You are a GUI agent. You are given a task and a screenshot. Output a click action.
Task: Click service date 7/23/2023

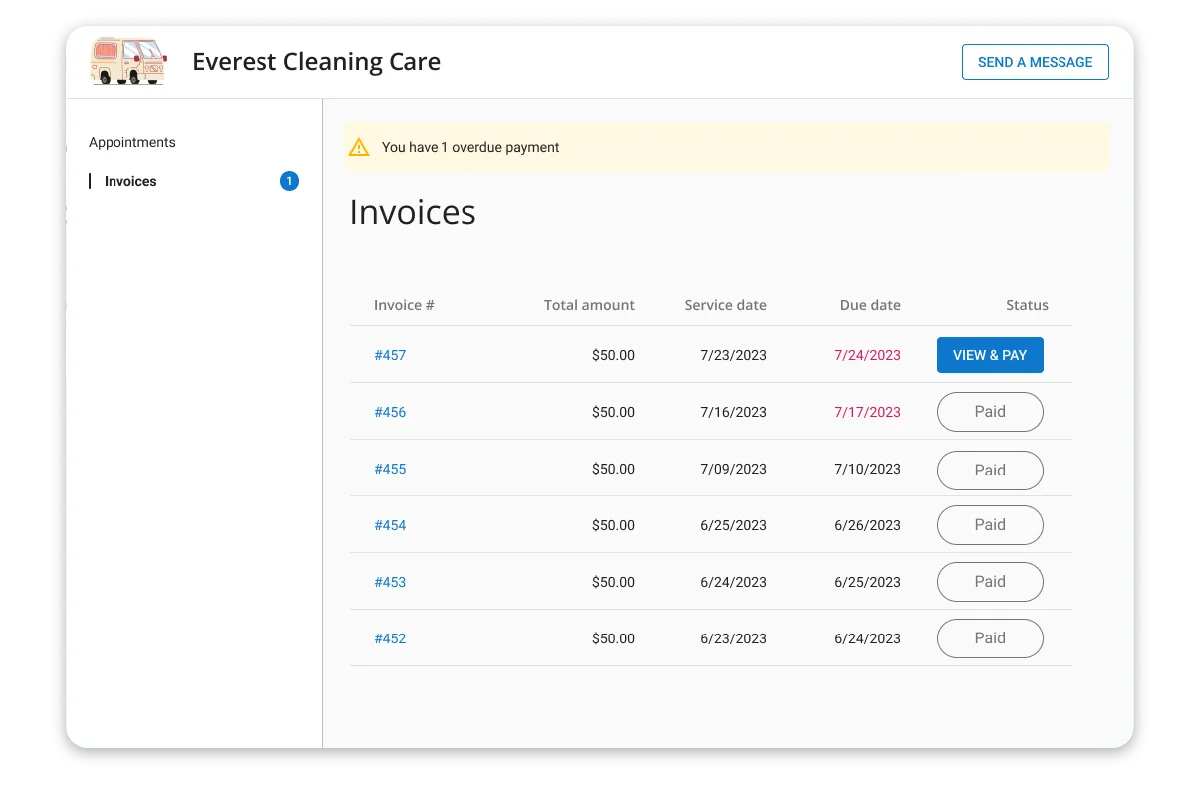coord(733,355)
